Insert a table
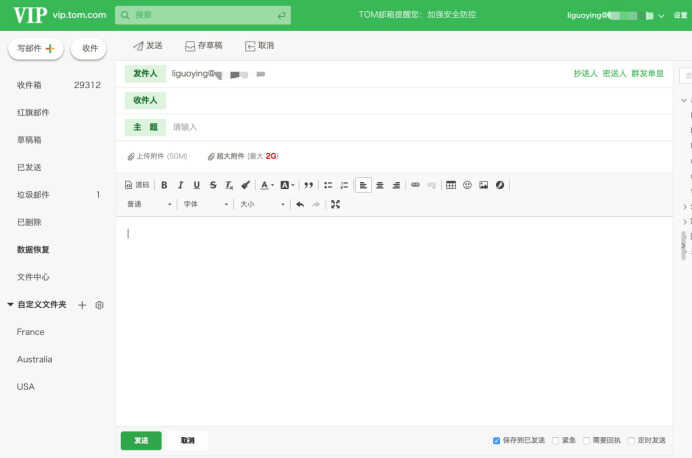 [x=451, y=185]
